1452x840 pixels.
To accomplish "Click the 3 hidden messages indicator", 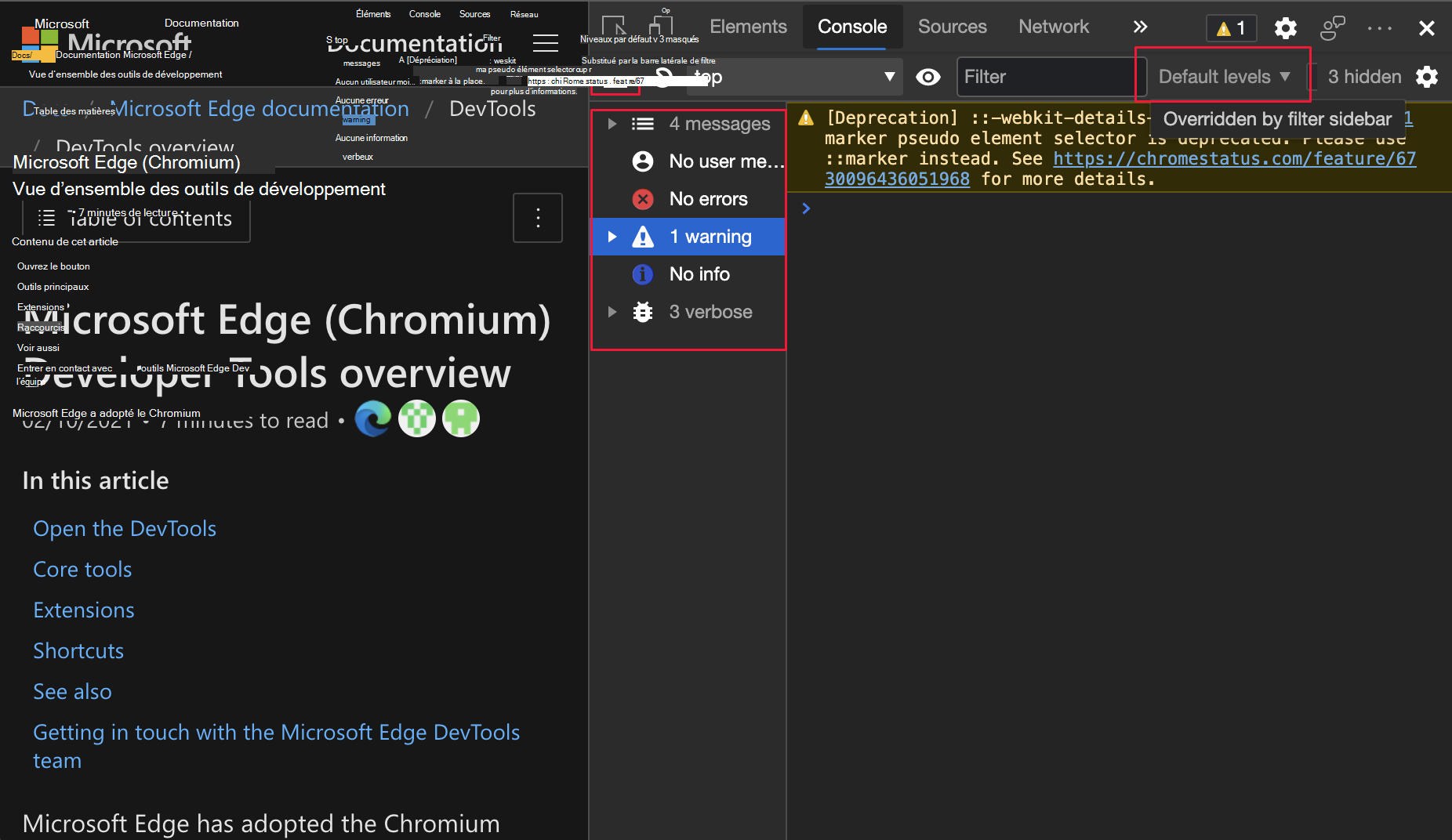I will pyautogui.click(x=1364, y=77).
